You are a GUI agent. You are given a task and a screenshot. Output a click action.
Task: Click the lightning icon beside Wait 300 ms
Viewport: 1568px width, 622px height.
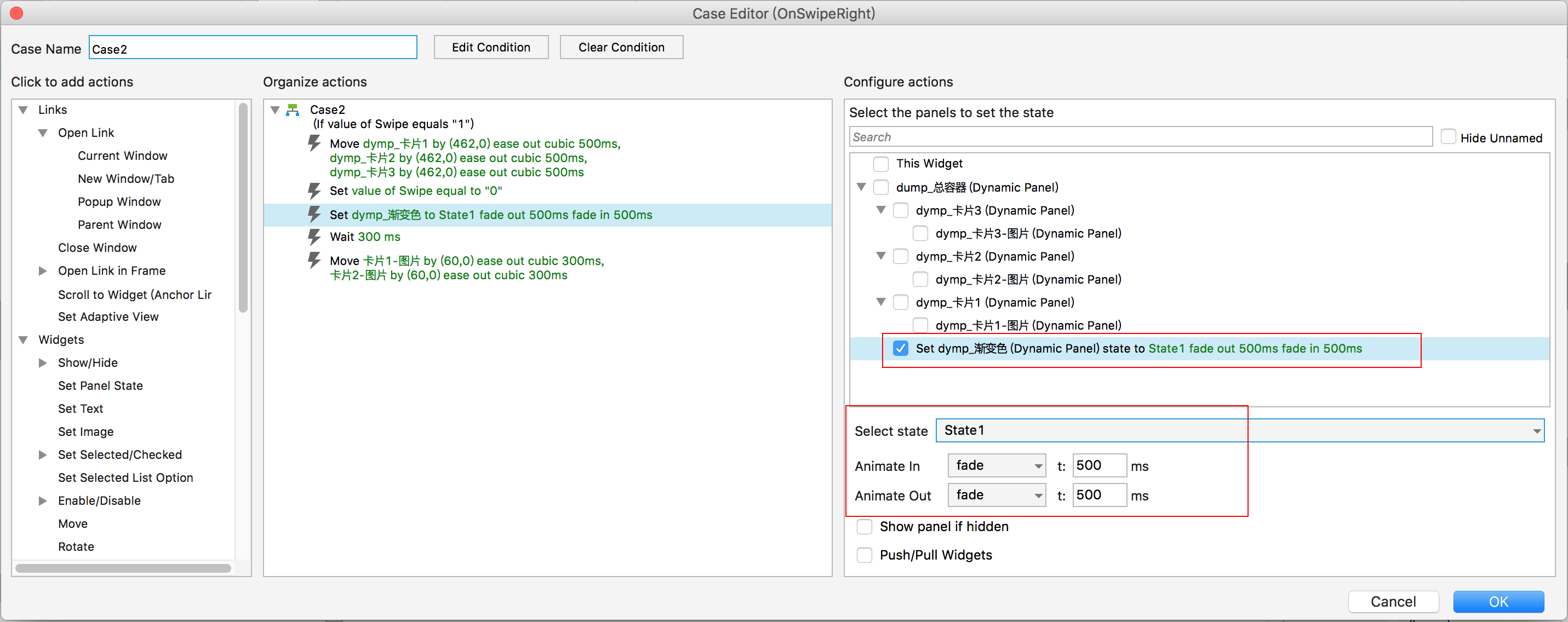click(314, 237)
